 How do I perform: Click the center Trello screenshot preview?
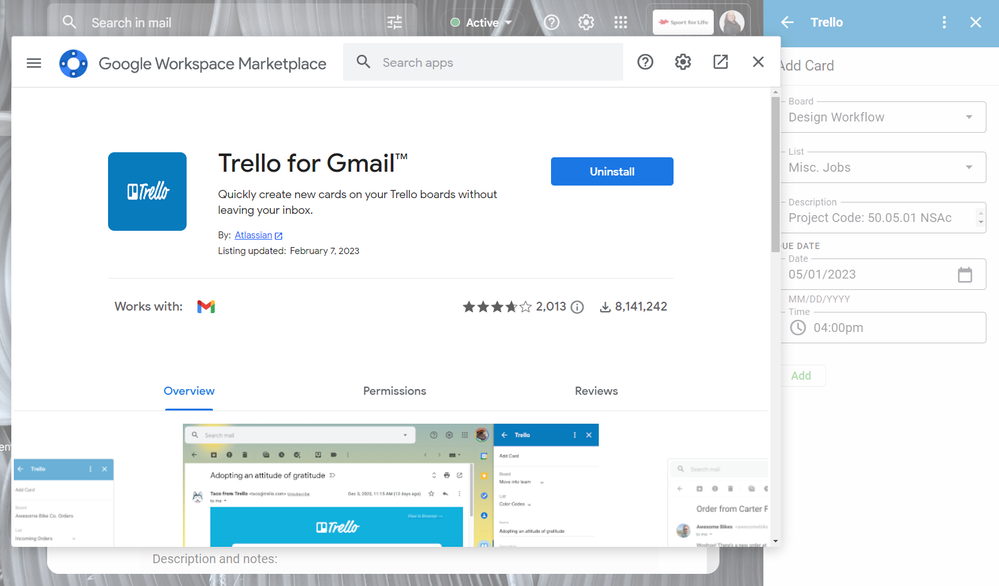coord(391,485)
